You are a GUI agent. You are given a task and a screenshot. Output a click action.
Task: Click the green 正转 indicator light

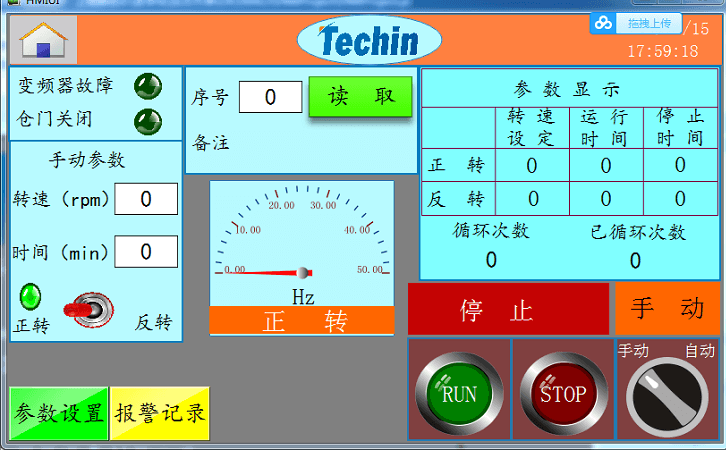pos(32,296)
